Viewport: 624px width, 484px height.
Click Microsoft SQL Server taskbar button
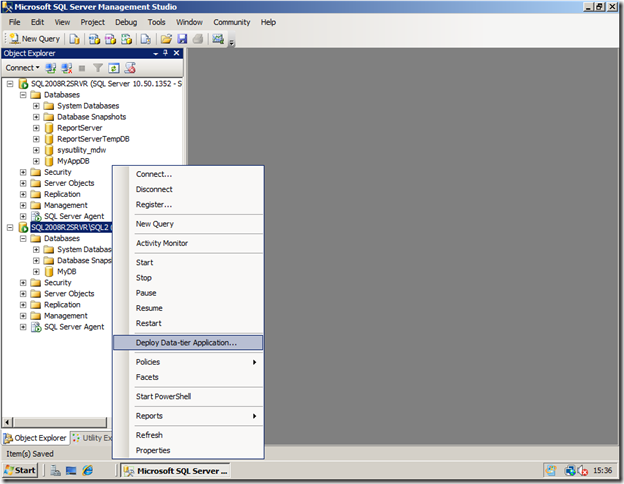[x=176, y=471]
